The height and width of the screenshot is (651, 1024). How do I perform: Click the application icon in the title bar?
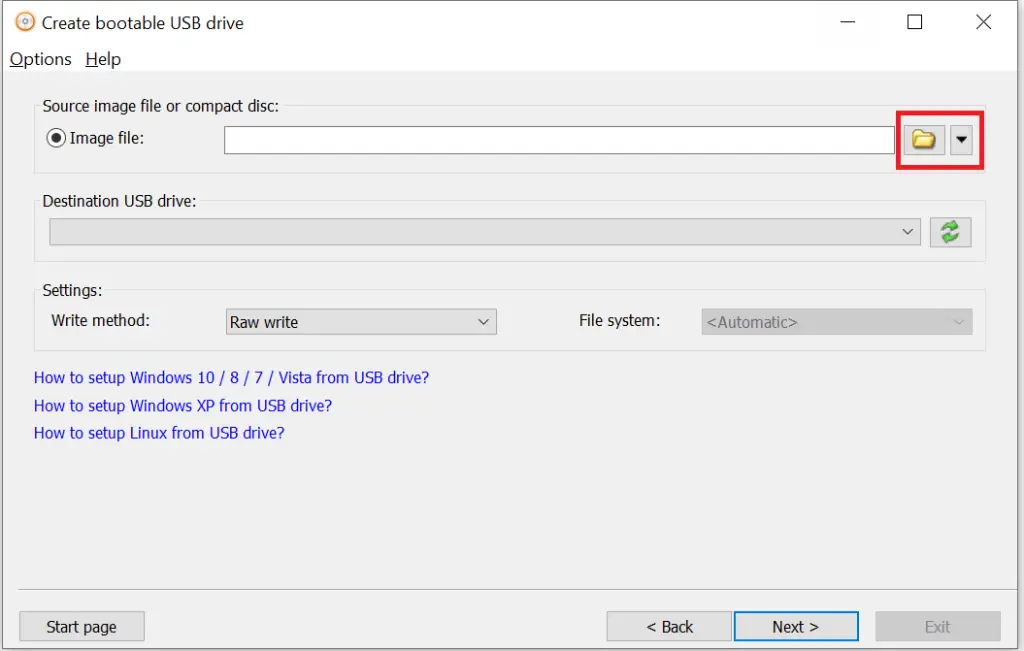tap(24, 21)
